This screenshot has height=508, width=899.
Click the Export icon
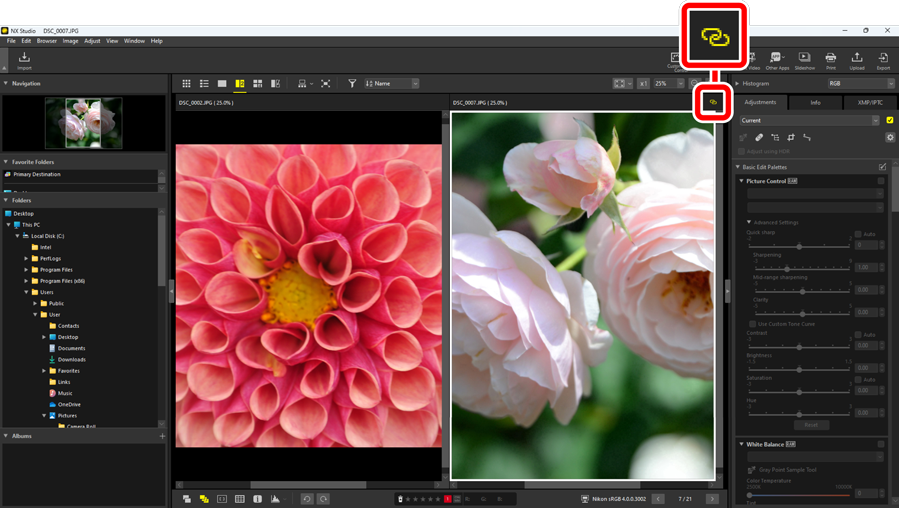883,61
